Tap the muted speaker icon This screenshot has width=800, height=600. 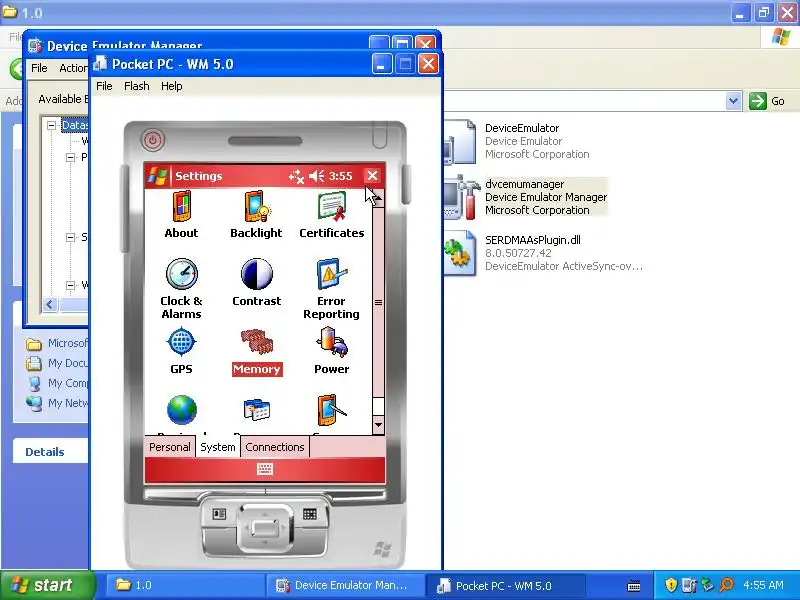[317, 176]
